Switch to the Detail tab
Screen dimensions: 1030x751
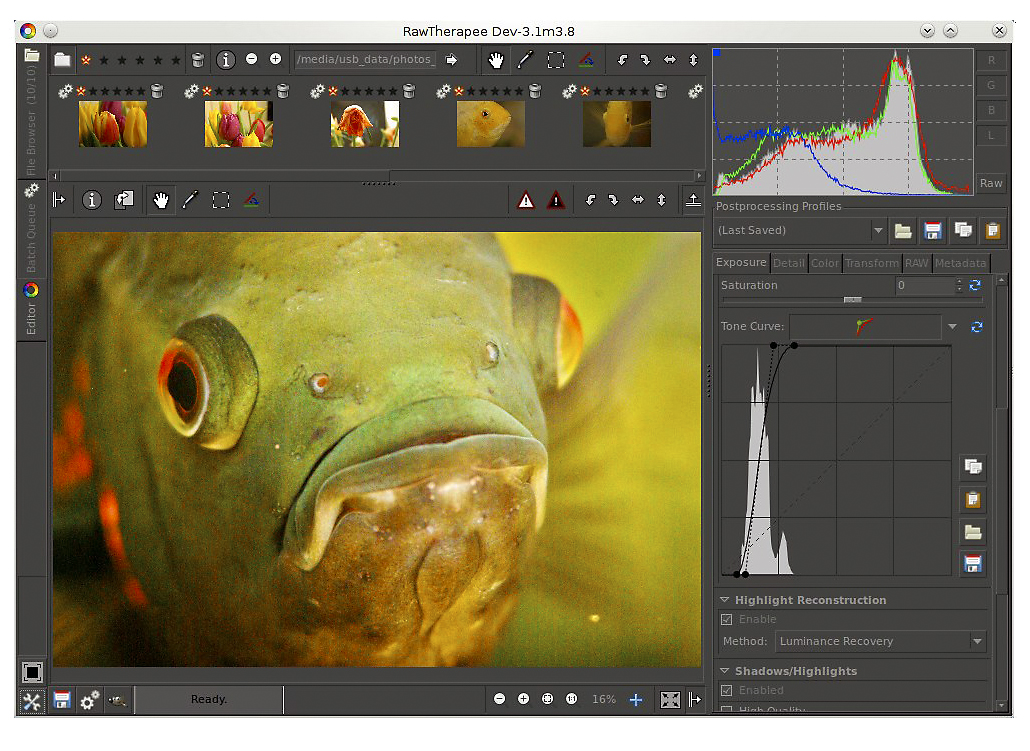[x=788, y=263]
